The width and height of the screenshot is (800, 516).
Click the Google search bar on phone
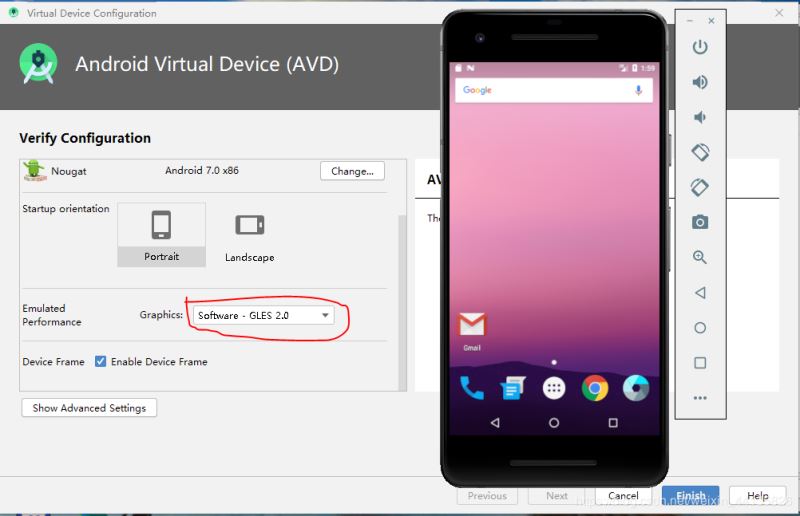click(554, 90)
